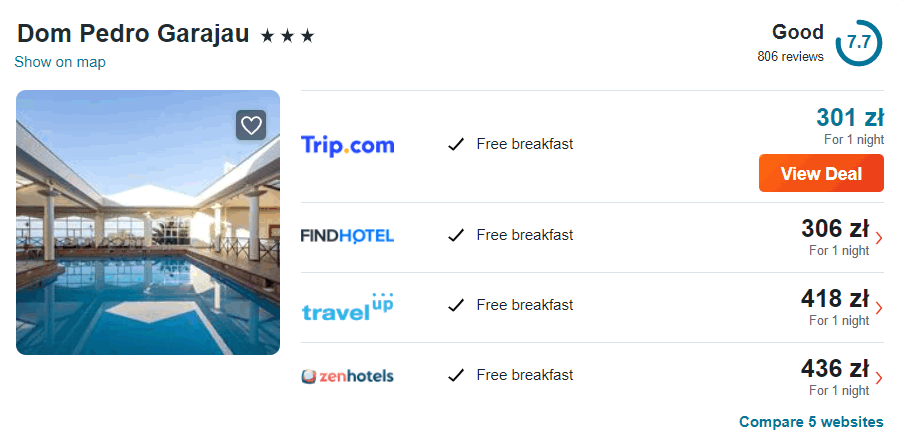Select the 306 zł FindHotel price

835,229
